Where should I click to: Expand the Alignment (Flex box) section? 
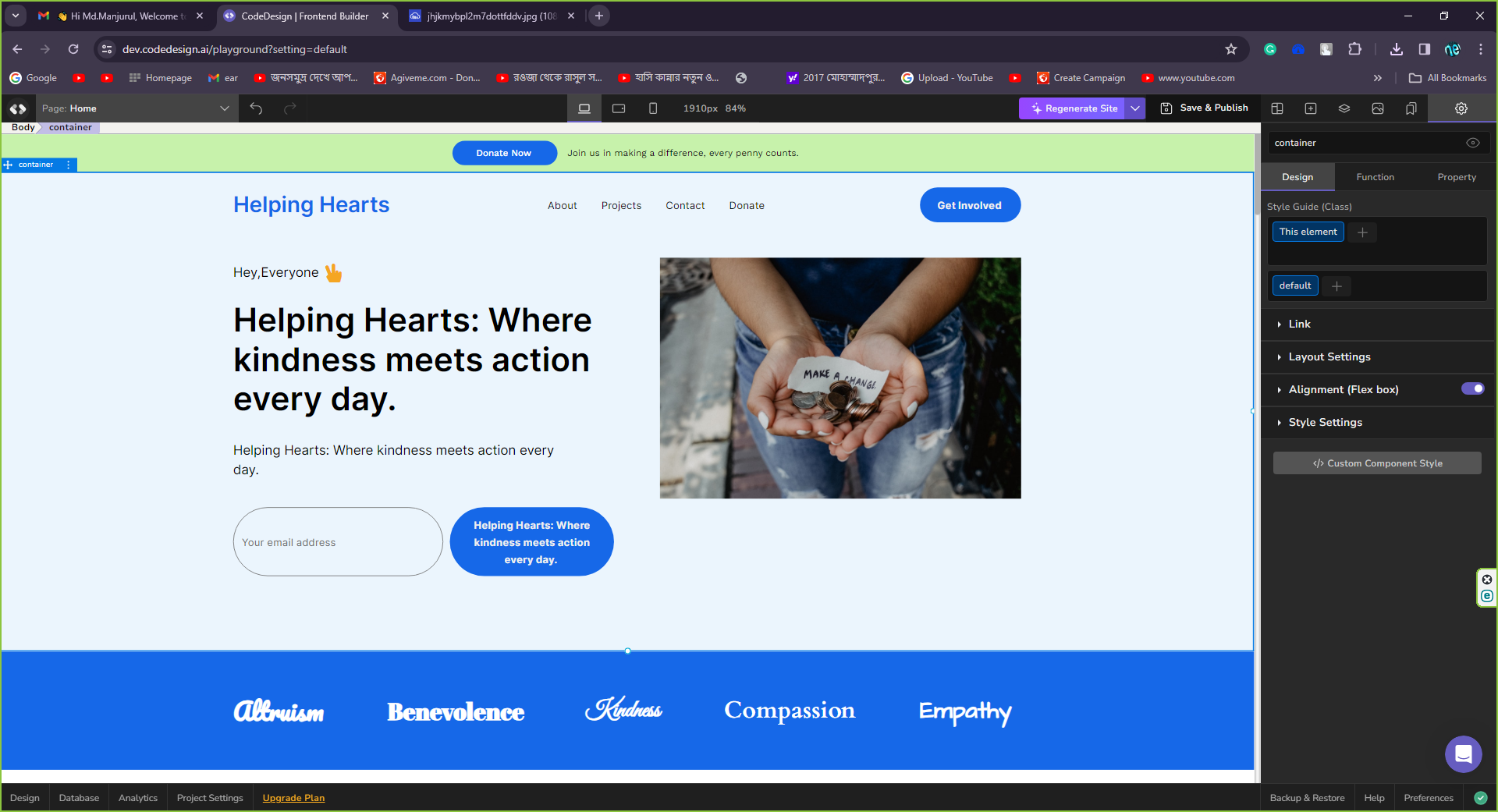coord(1344,389)
